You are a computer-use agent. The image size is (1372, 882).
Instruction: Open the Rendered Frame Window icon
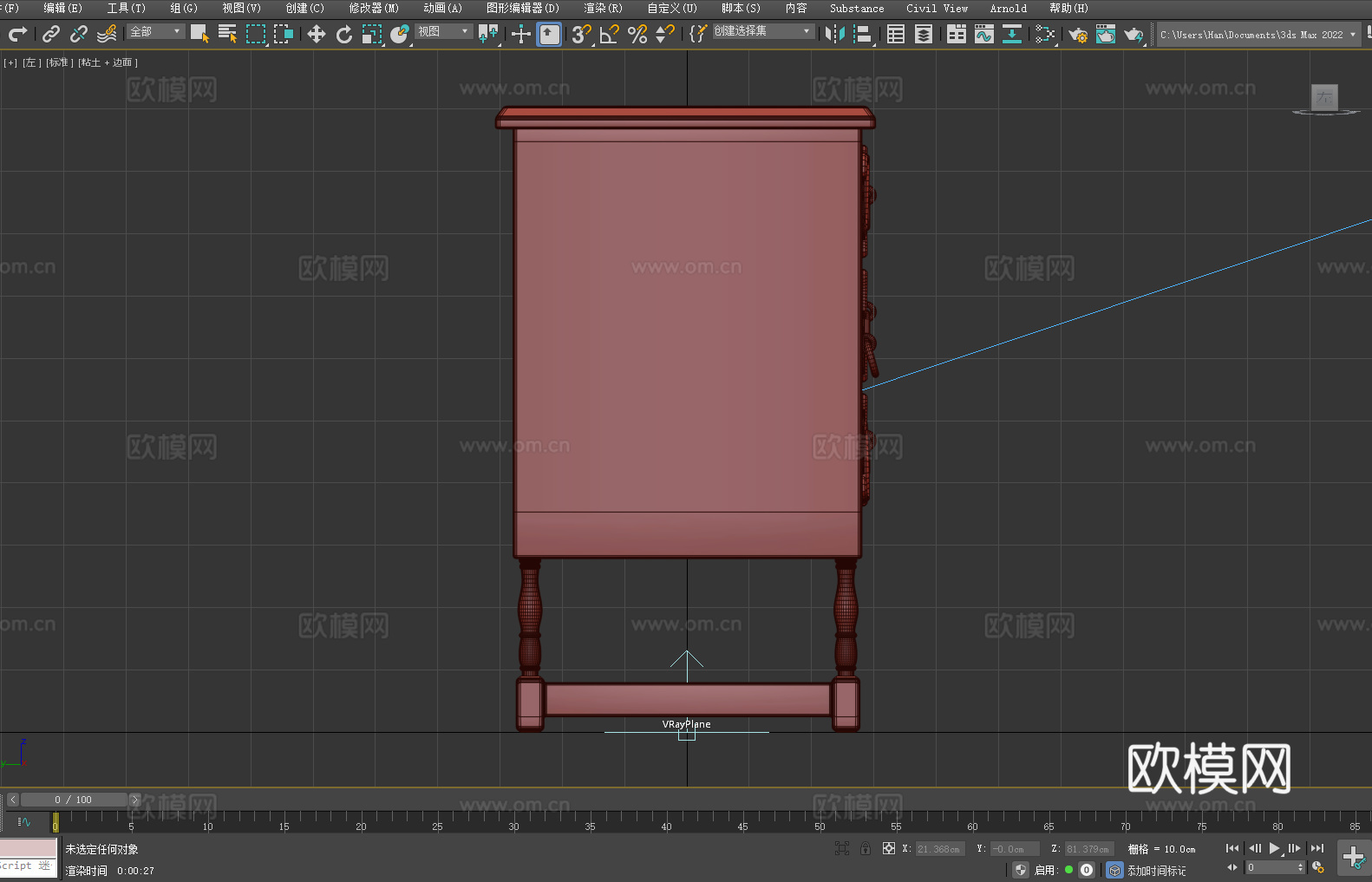click(1106, 34)
